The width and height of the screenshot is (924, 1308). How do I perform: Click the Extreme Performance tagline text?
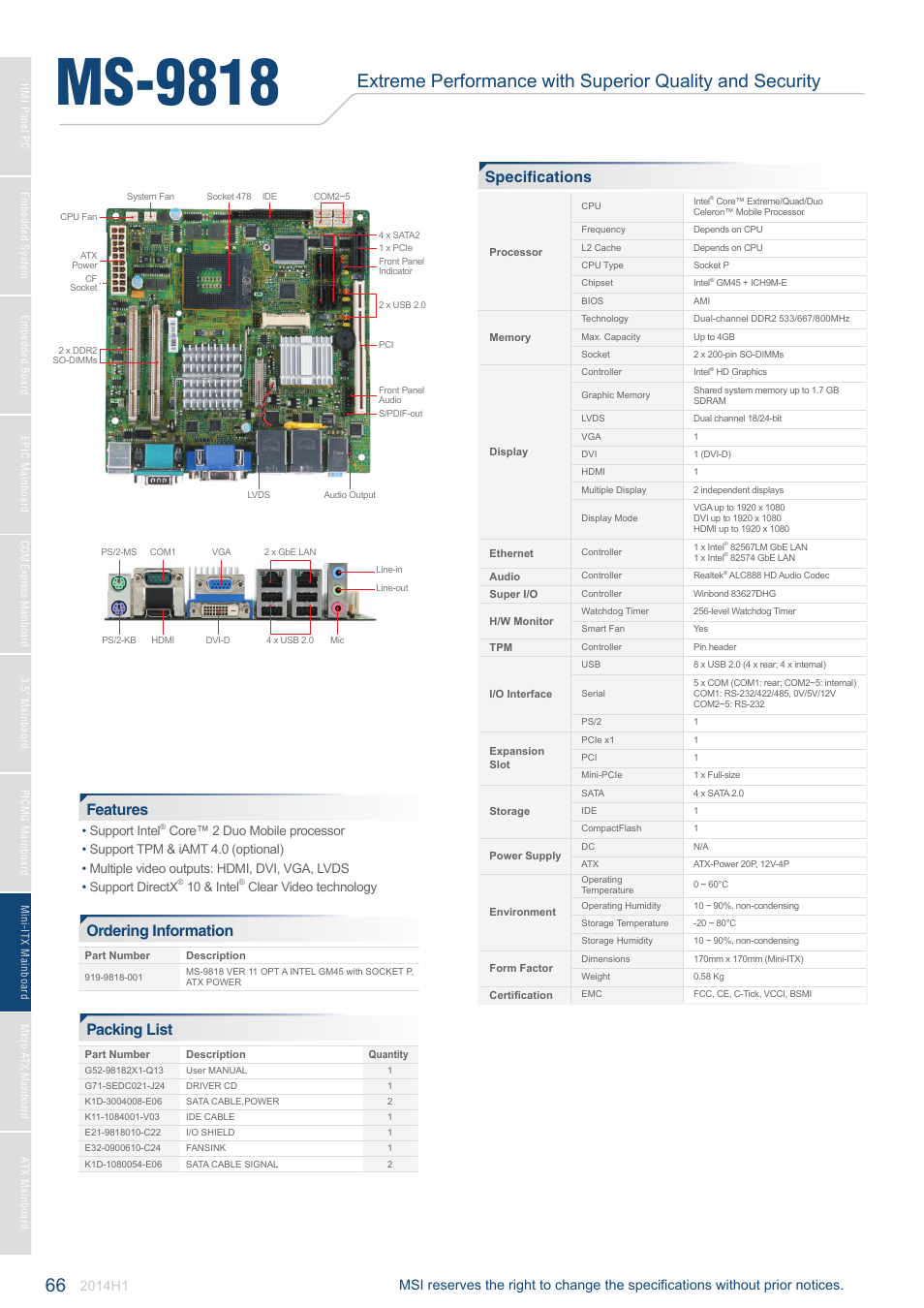(x=589, y=81)
